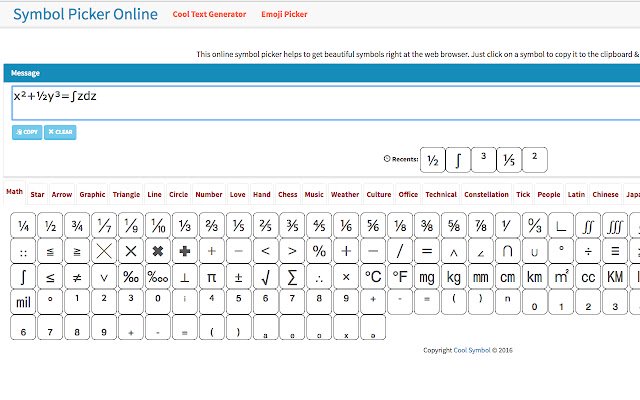Insert the one quarter fraction symbol
This screenshot has height=400, width=640.
pos(23,225)
